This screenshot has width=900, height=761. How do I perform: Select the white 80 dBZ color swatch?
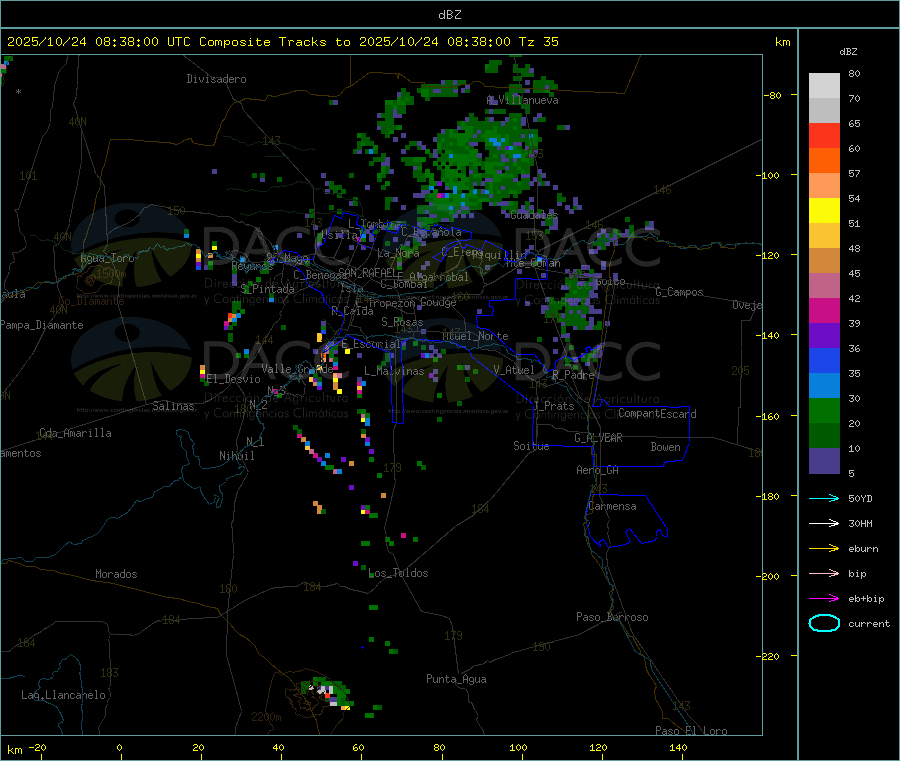(824, 86)
